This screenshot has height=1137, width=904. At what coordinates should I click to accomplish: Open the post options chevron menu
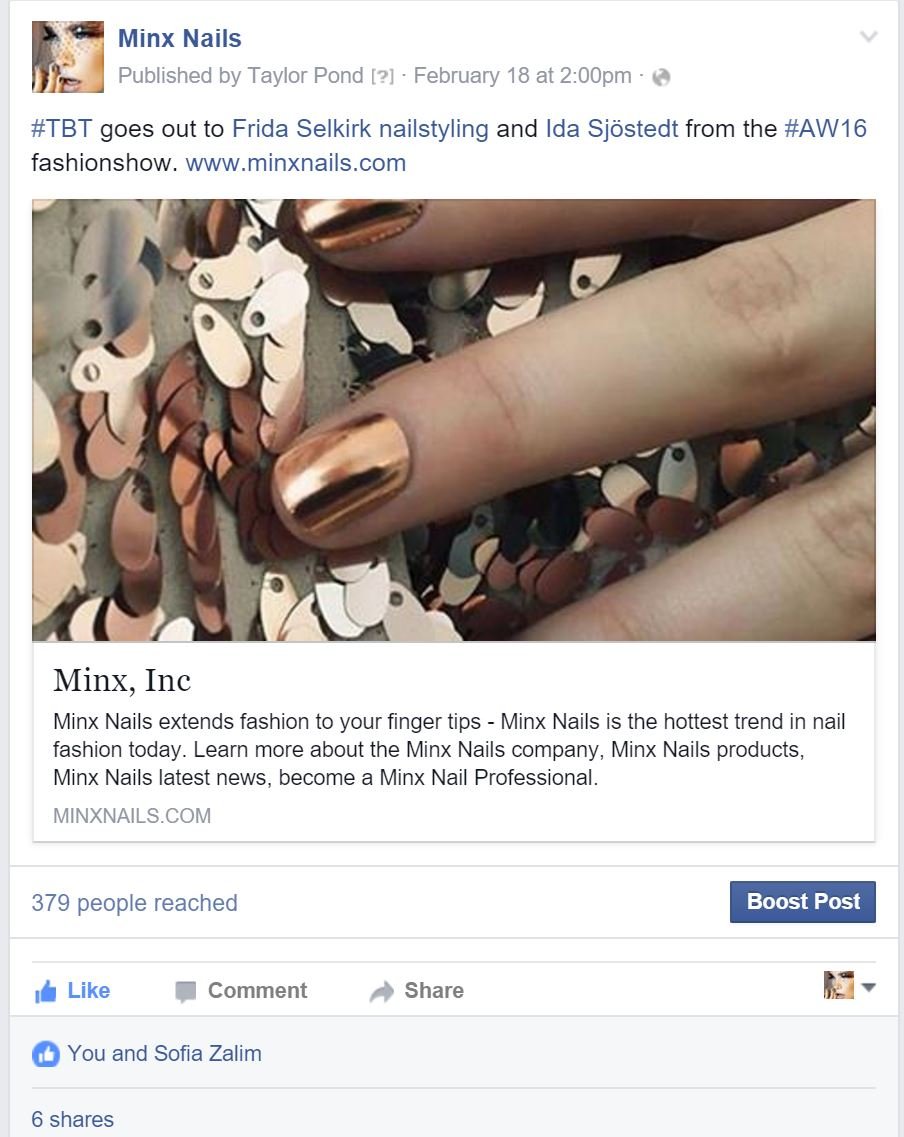click(868, 36)
